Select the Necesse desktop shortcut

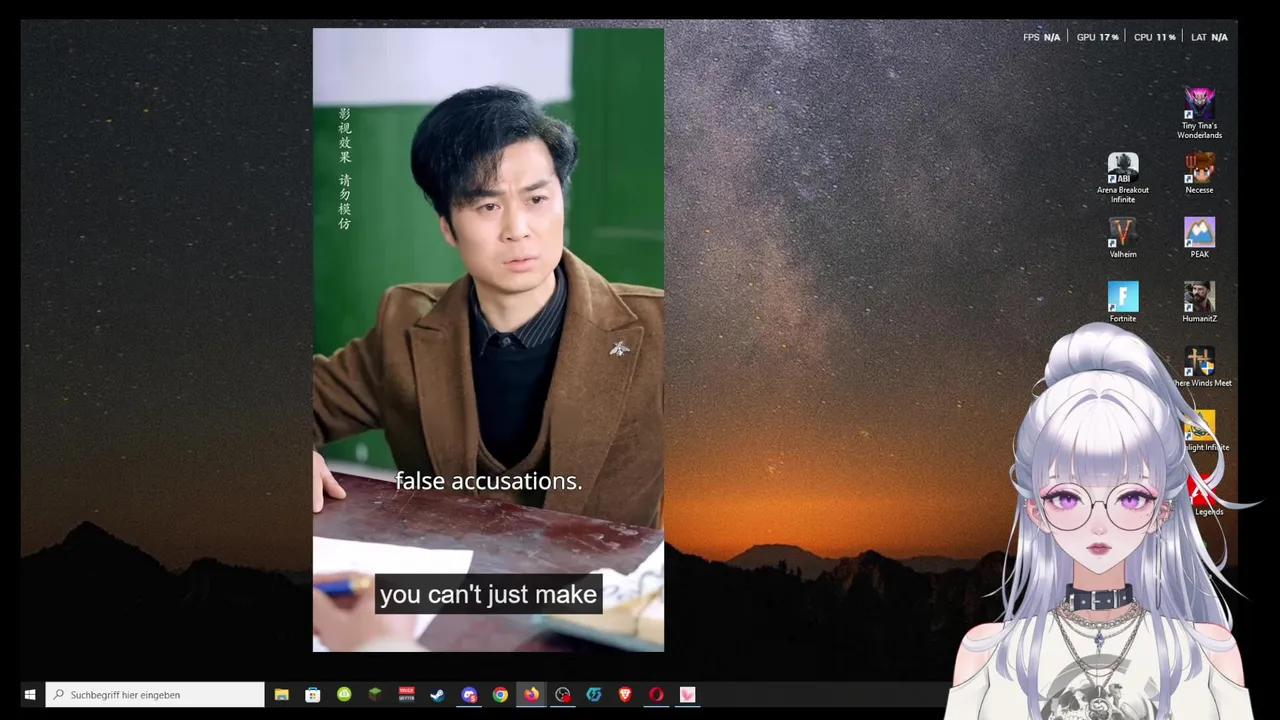1200,174
